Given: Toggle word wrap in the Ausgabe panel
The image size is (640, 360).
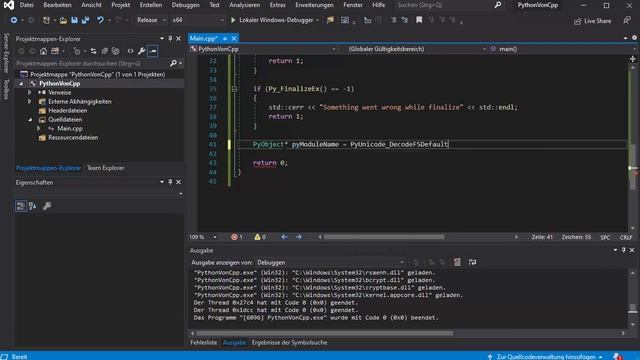Looking at the screenshot, I should [472, 262].
